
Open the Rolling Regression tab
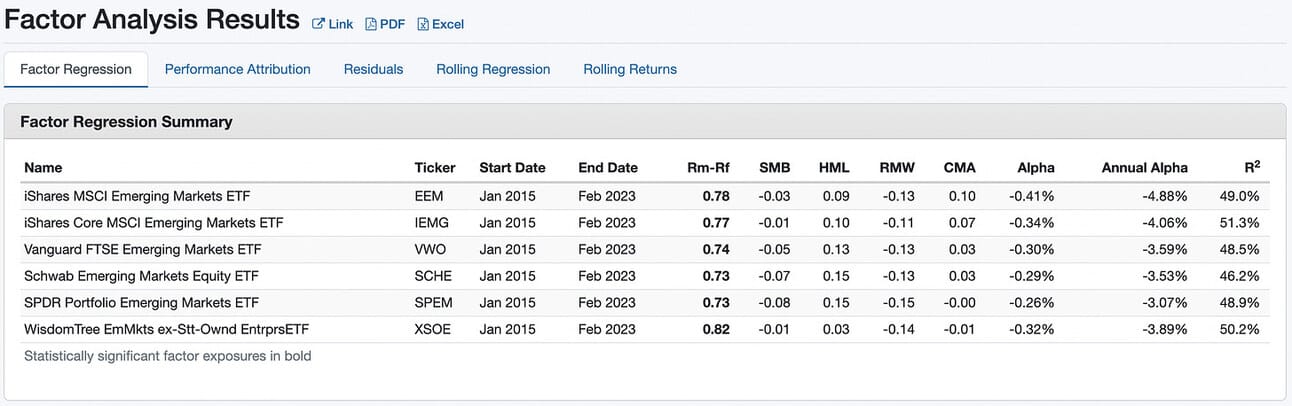click(493, 69)
